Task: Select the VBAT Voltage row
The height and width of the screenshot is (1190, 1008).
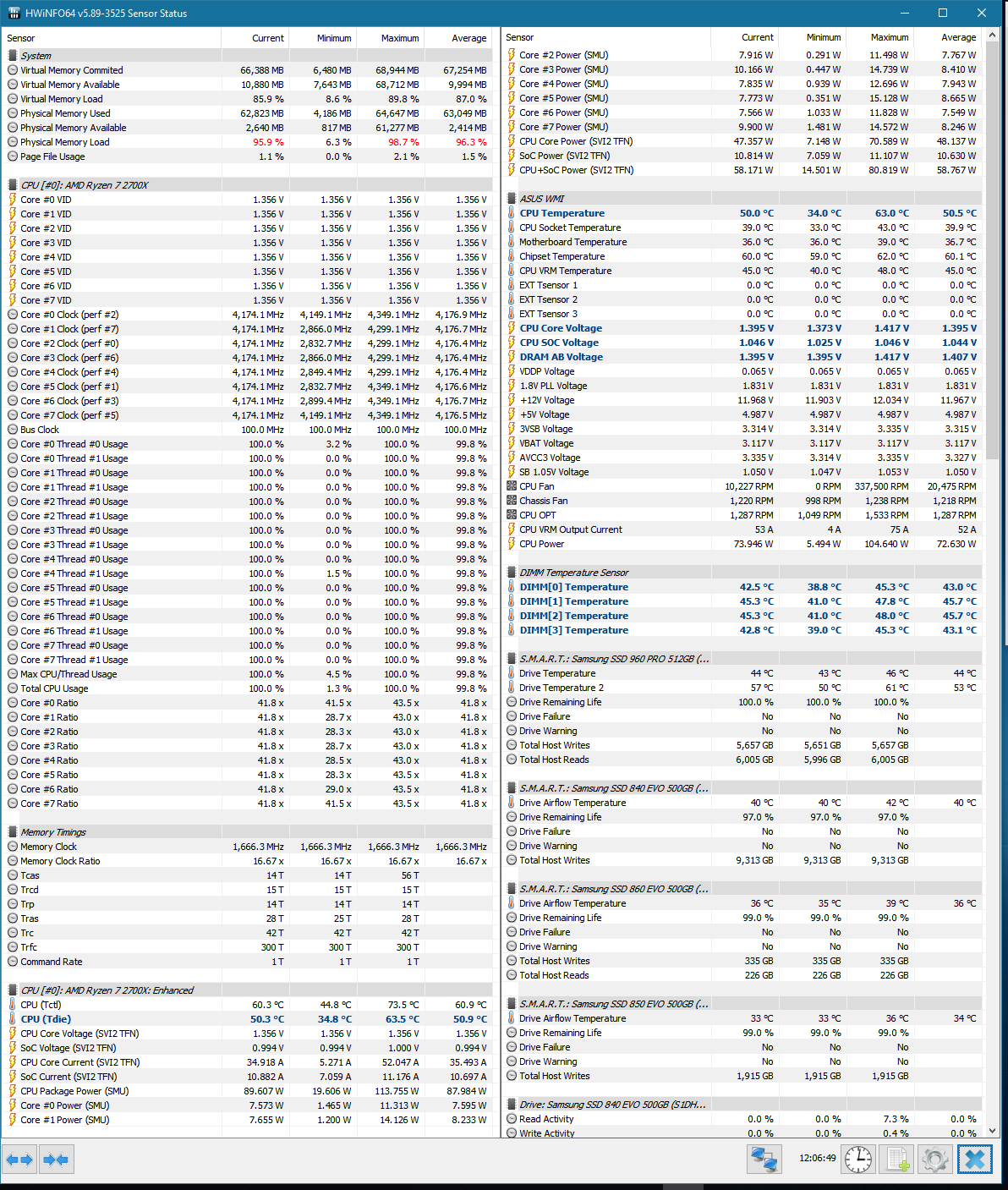Action: pyautogui.click(x=743, y=443)
